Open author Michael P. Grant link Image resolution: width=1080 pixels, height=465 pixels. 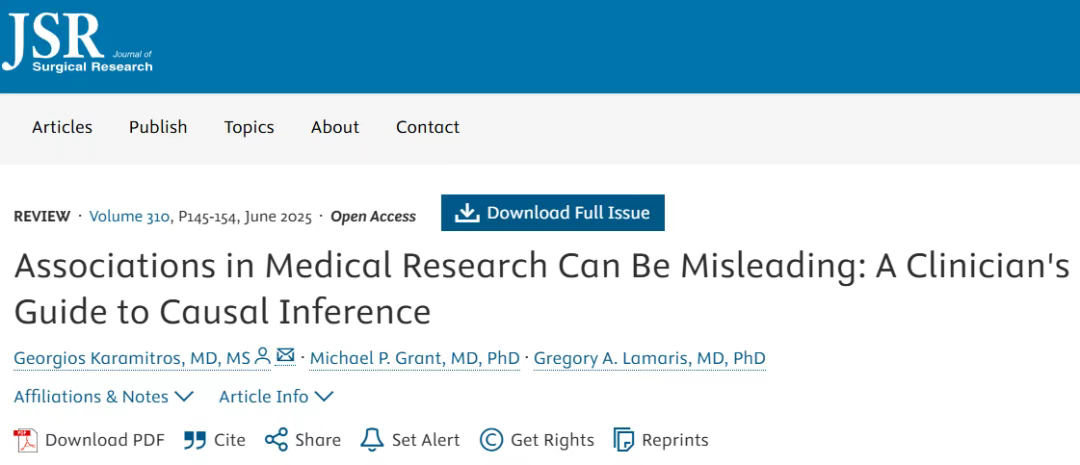[x=415, y=359]
